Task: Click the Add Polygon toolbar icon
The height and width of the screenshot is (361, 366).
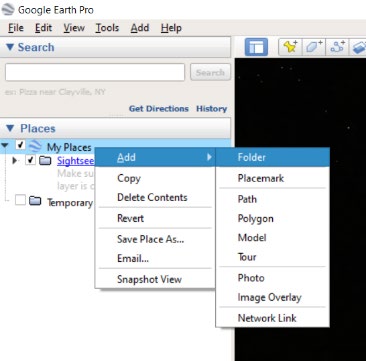Action: tap(313, 47)
